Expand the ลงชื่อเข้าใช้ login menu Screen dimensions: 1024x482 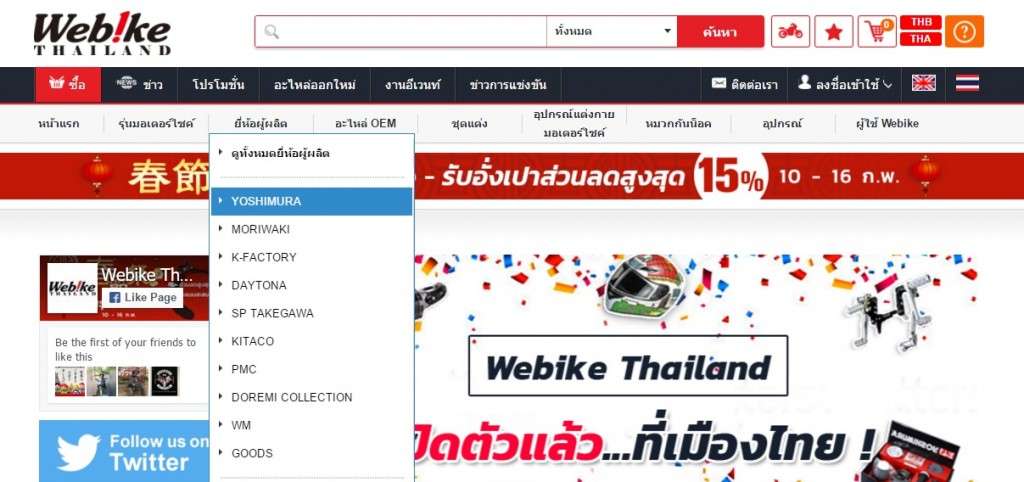pos(844,84)
